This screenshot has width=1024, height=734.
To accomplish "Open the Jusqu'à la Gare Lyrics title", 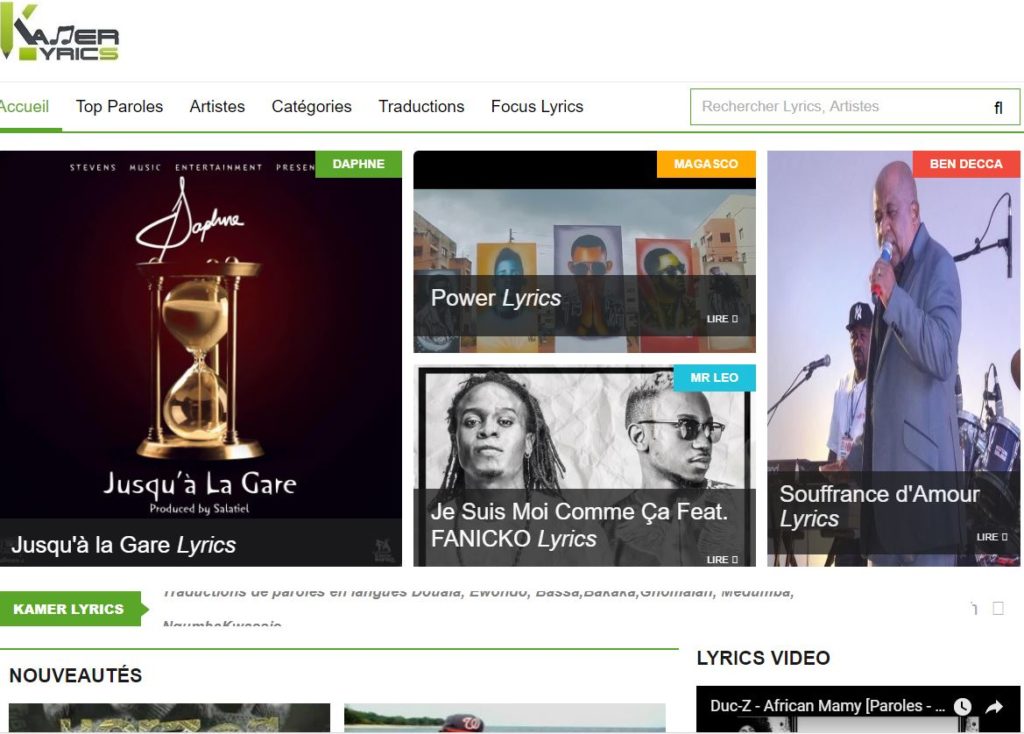I will [x=123, y=545].
